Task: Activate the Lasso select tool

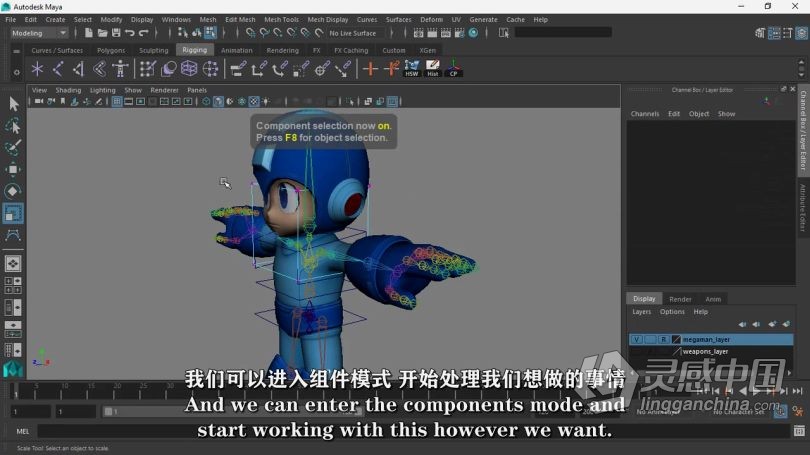Action: pyautogui.click(x=13, y=125)
